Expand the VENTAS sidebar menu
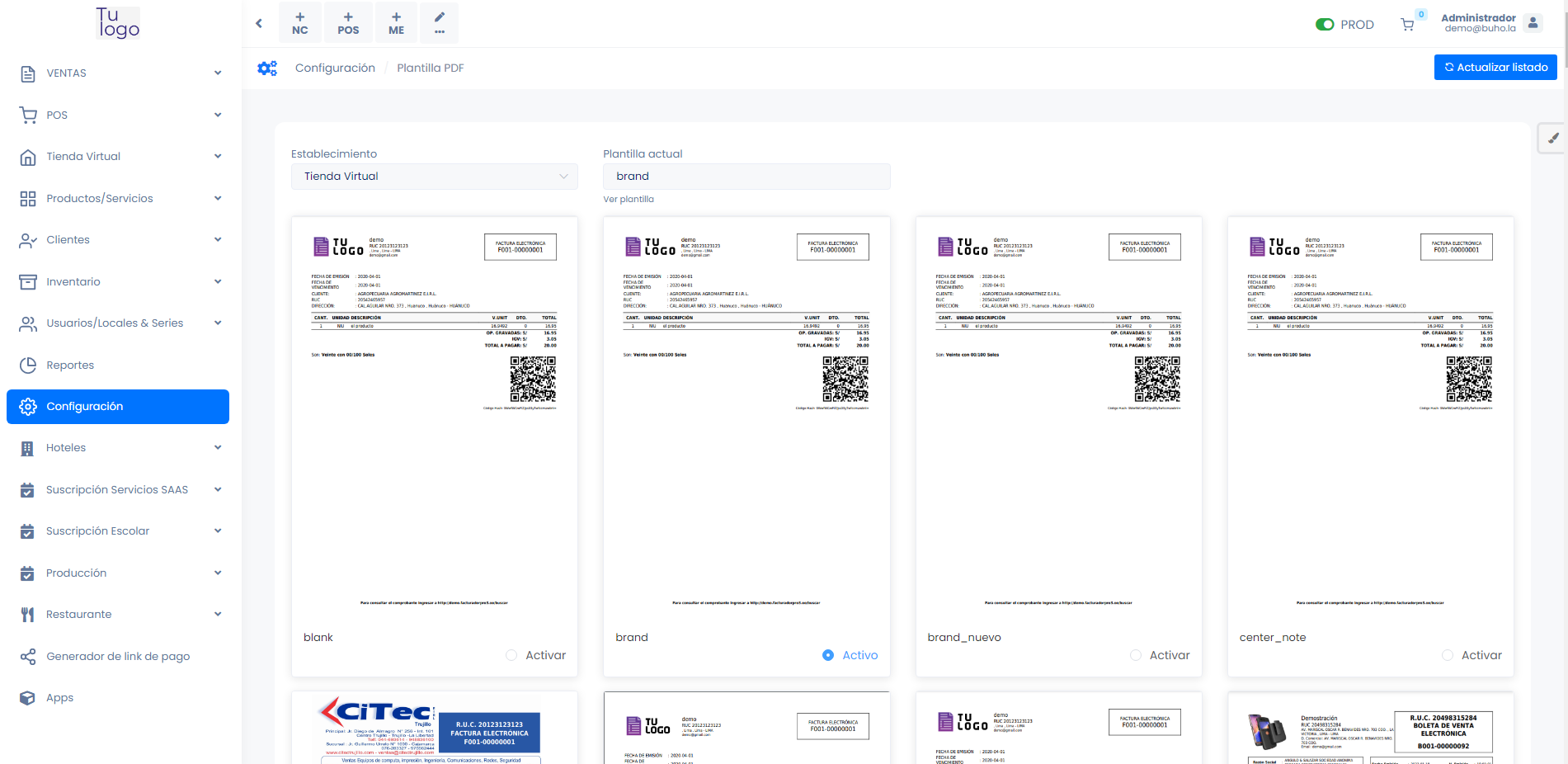The width and height of the screenshot is (1568, 764). click(121, 73)
